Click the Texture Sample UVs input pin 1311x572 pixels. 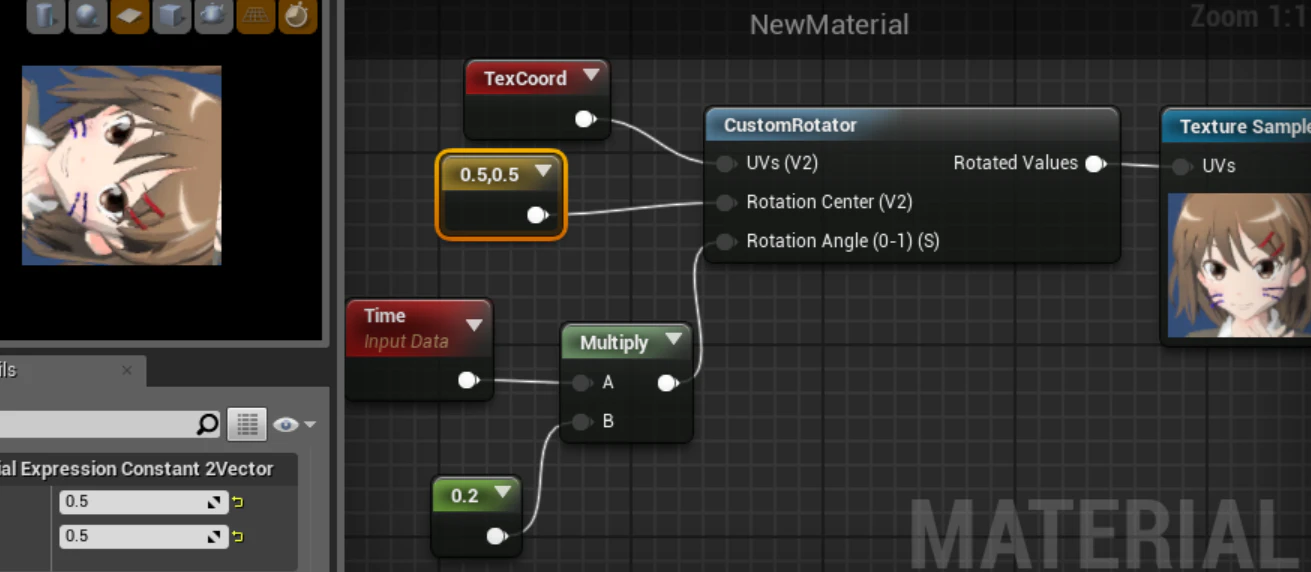click(x=1182, y=166)
